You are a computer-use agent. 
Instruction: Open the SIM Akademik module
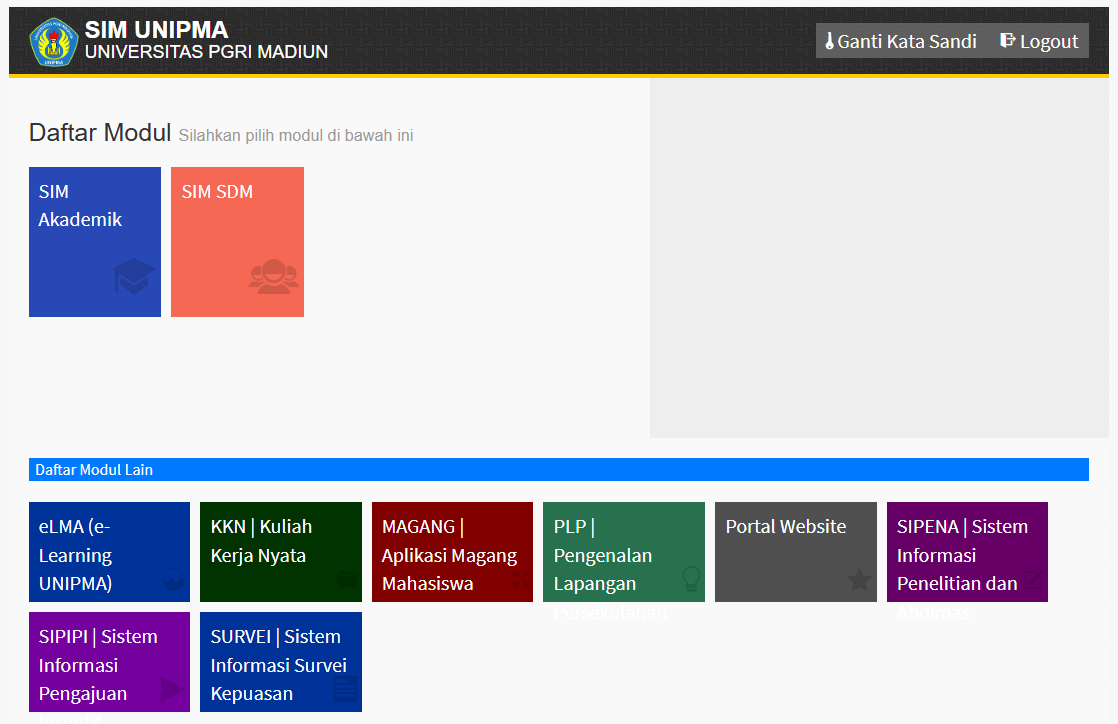click(95, 241)
